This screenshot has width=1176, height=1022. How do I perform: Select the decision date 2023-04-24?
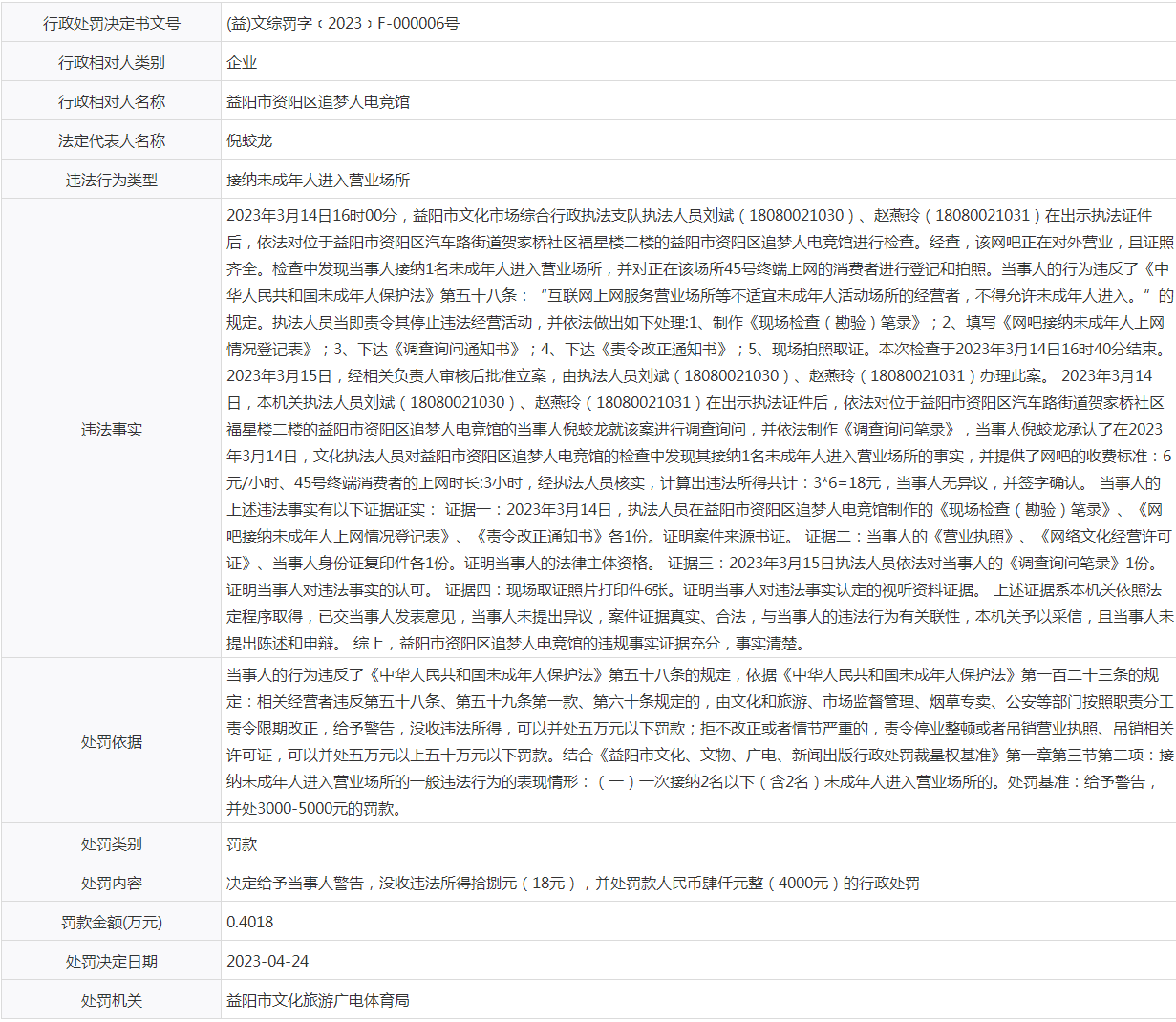267,961
